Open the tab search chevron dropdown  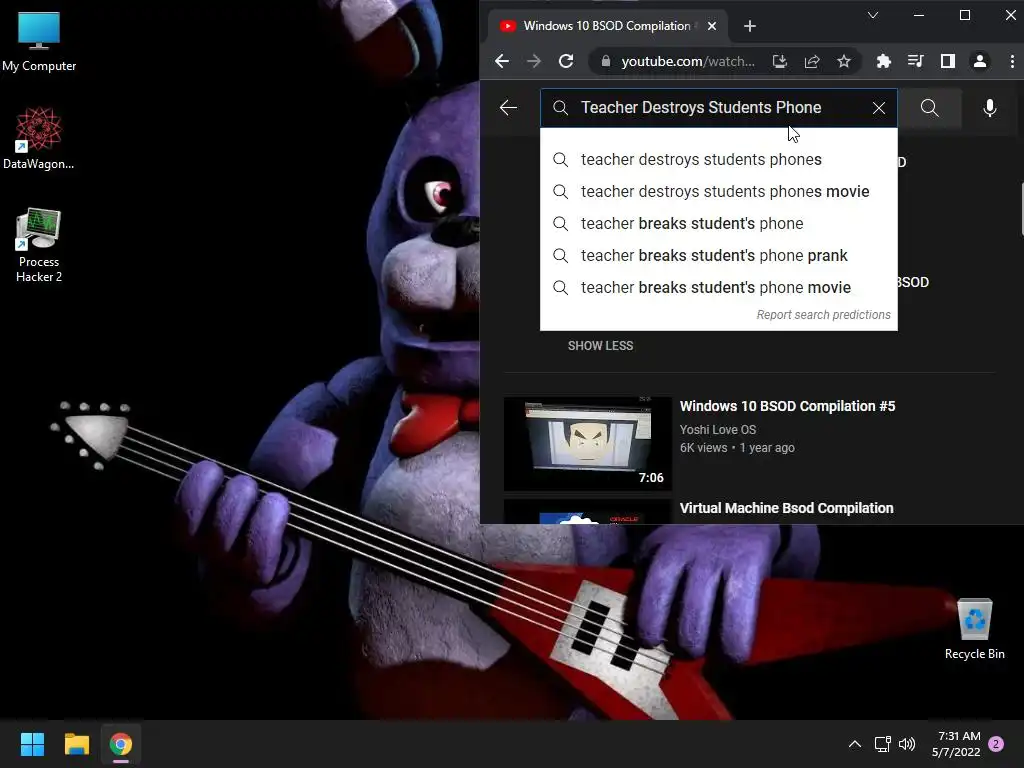[872, 15]
